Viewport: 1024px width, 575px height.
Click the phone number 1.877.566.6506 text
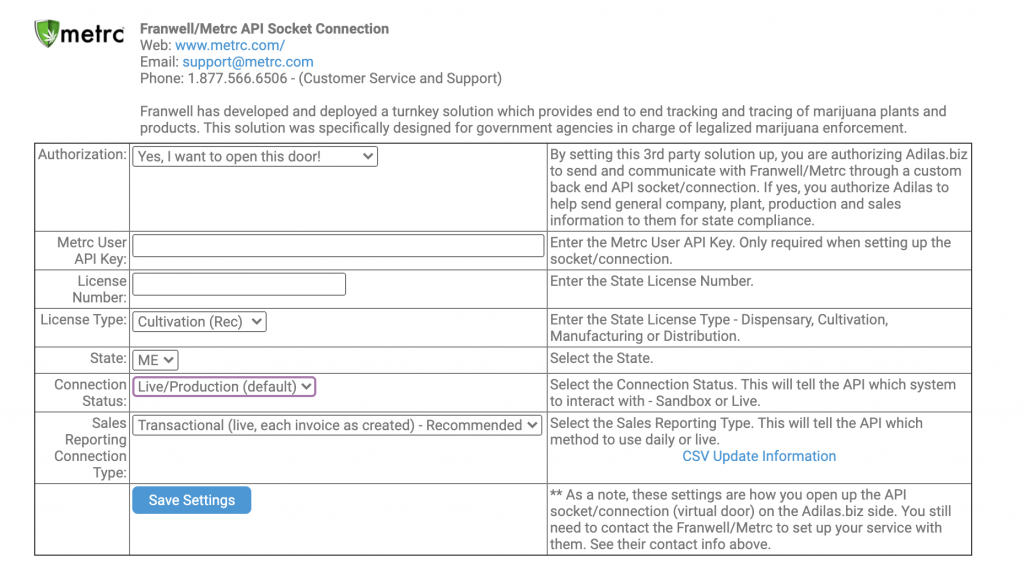pos(237,78)
